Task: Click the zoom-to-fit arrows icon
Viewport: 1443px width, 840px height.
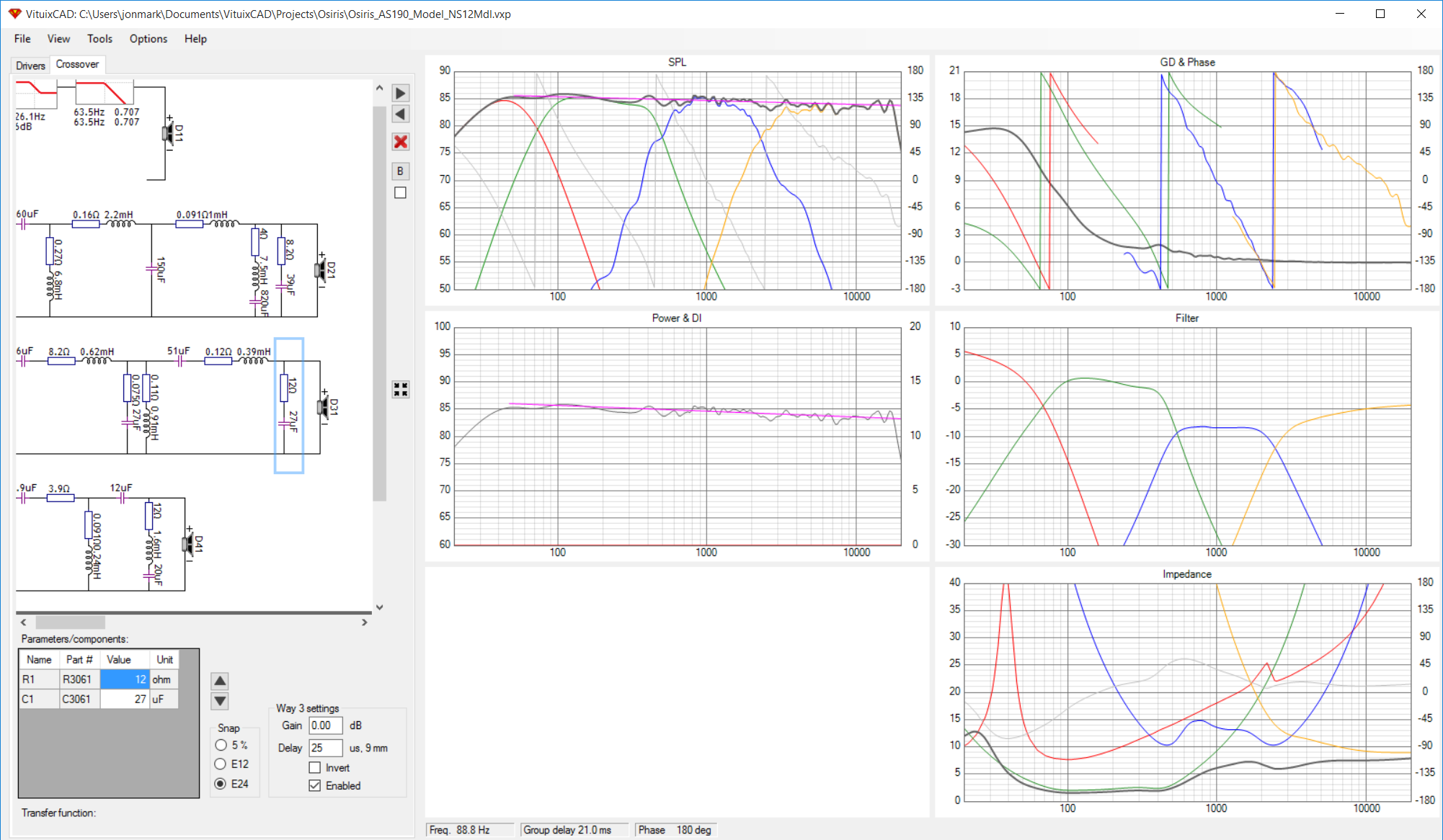Action: pos(401,390)
